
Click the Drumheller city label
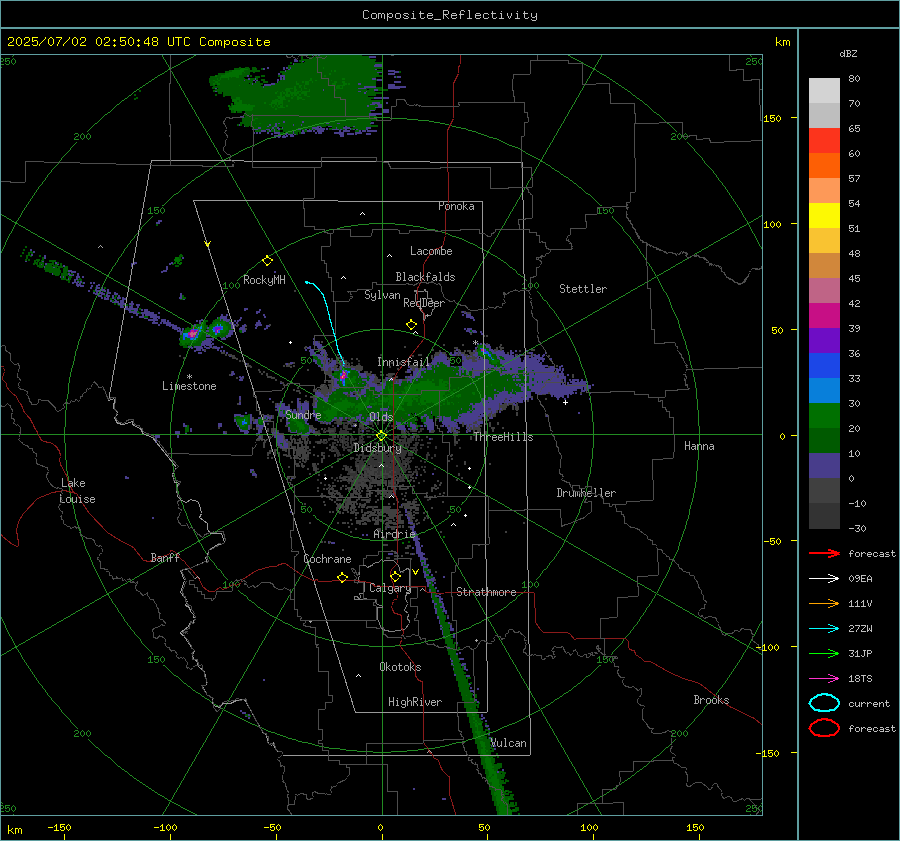pyautogui.click(x=586, y=493)
